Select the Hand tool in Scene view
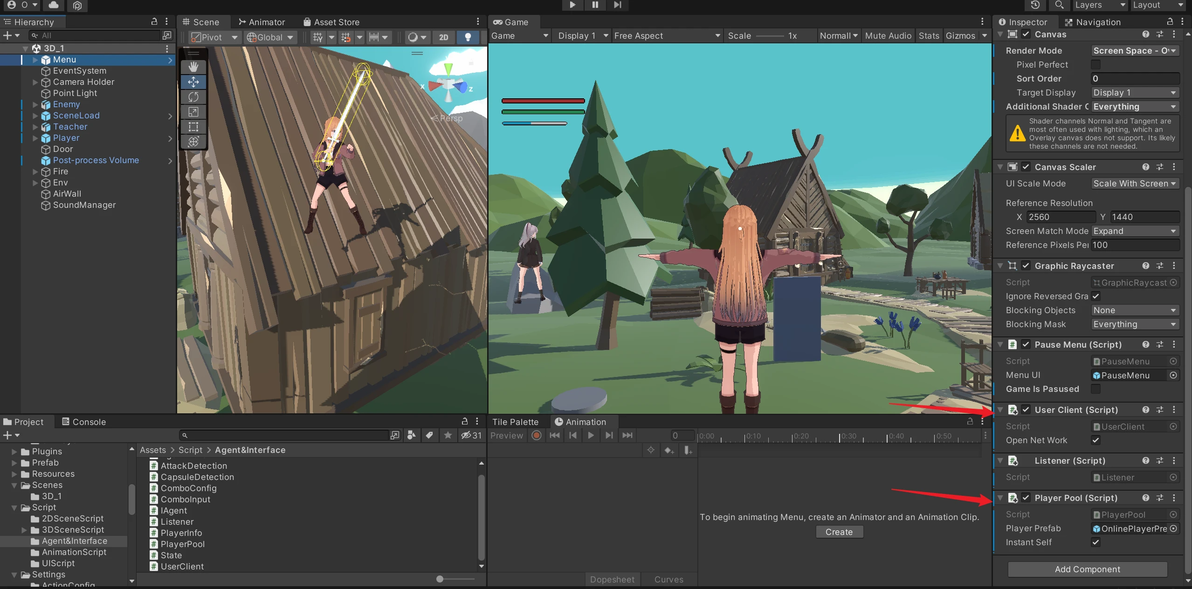The height and width of the screenshot is (589, 1192). (x=193, y=67)
